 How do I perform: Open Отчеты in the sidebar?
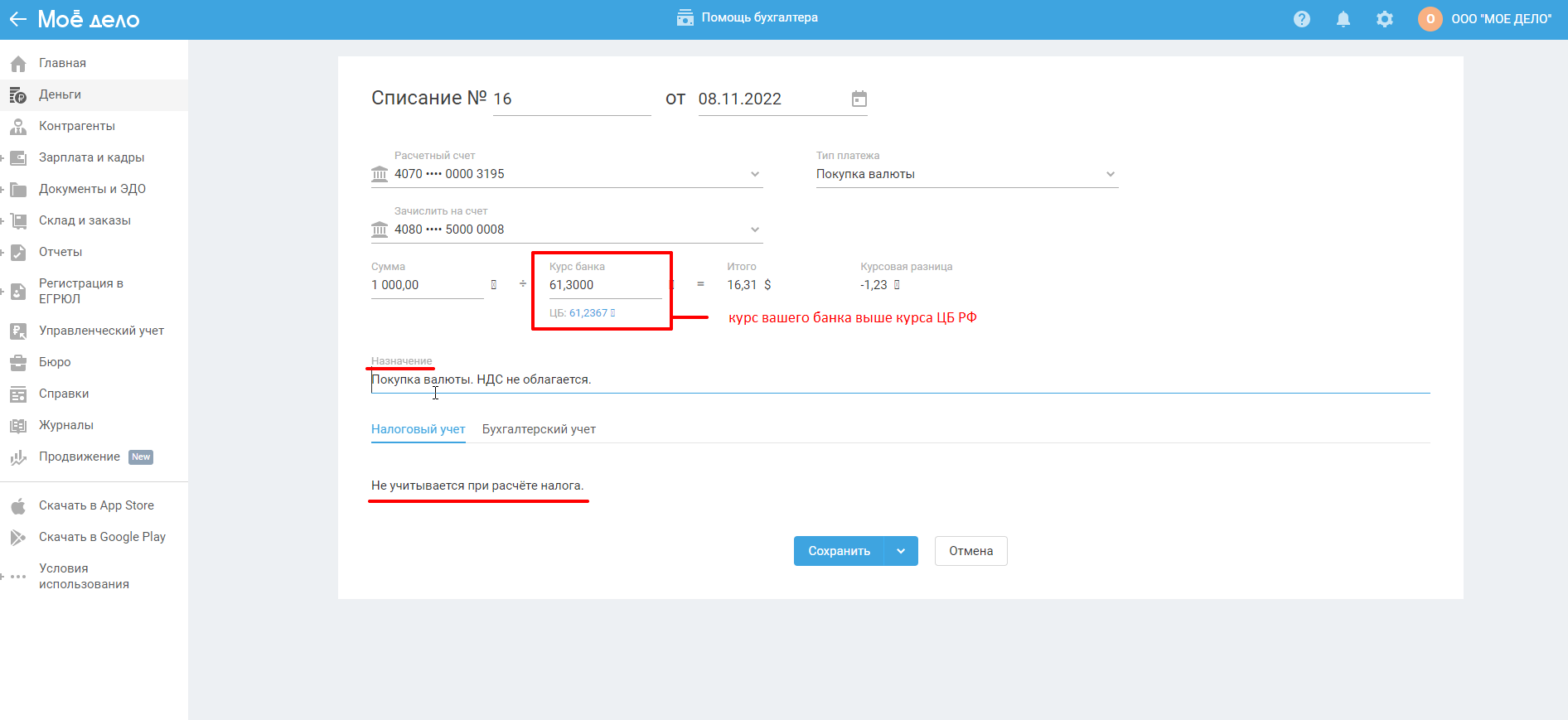(60, 252)
